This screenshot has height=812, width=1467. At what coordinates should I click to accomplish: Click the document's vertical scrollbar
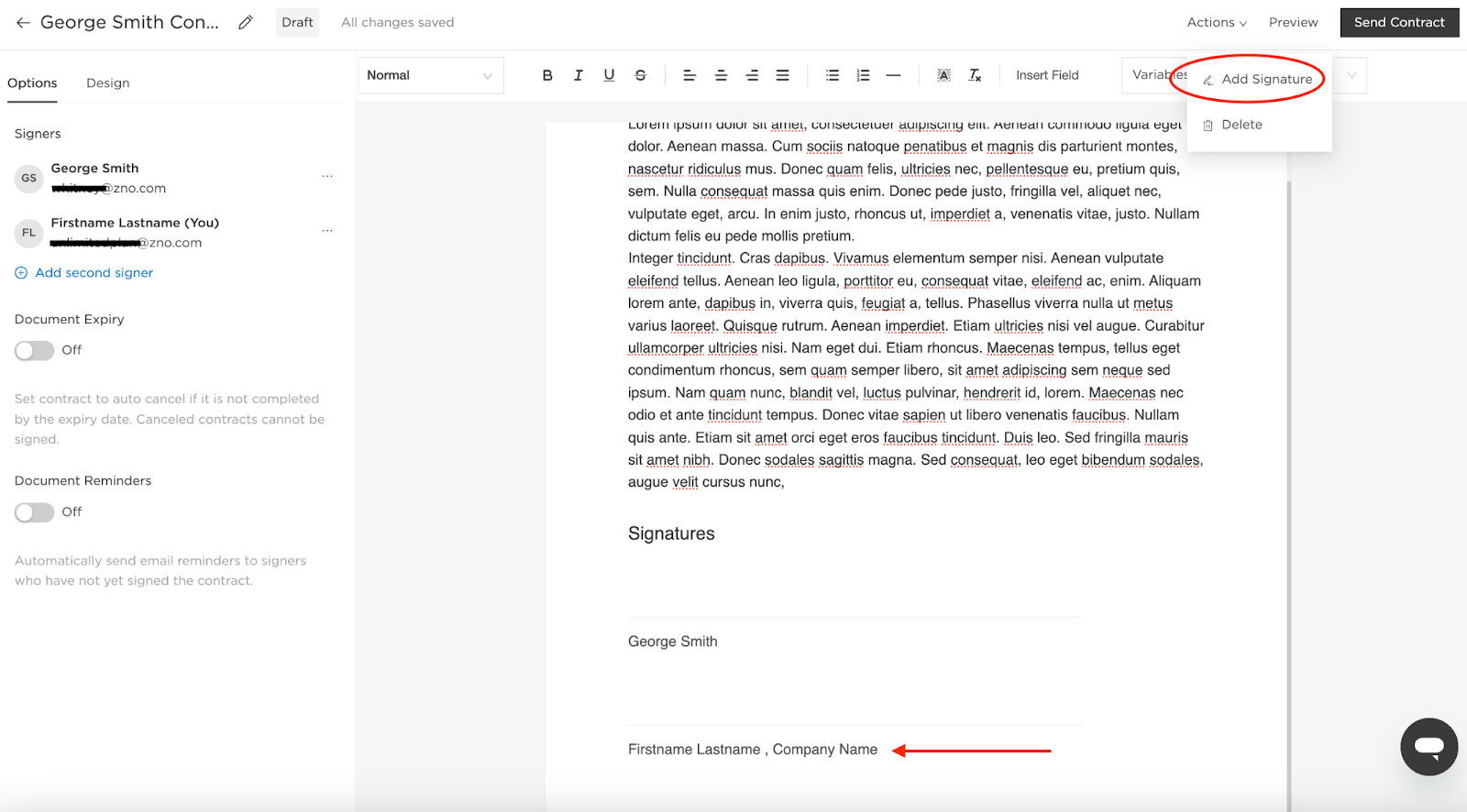click(x=1289, y=495)
